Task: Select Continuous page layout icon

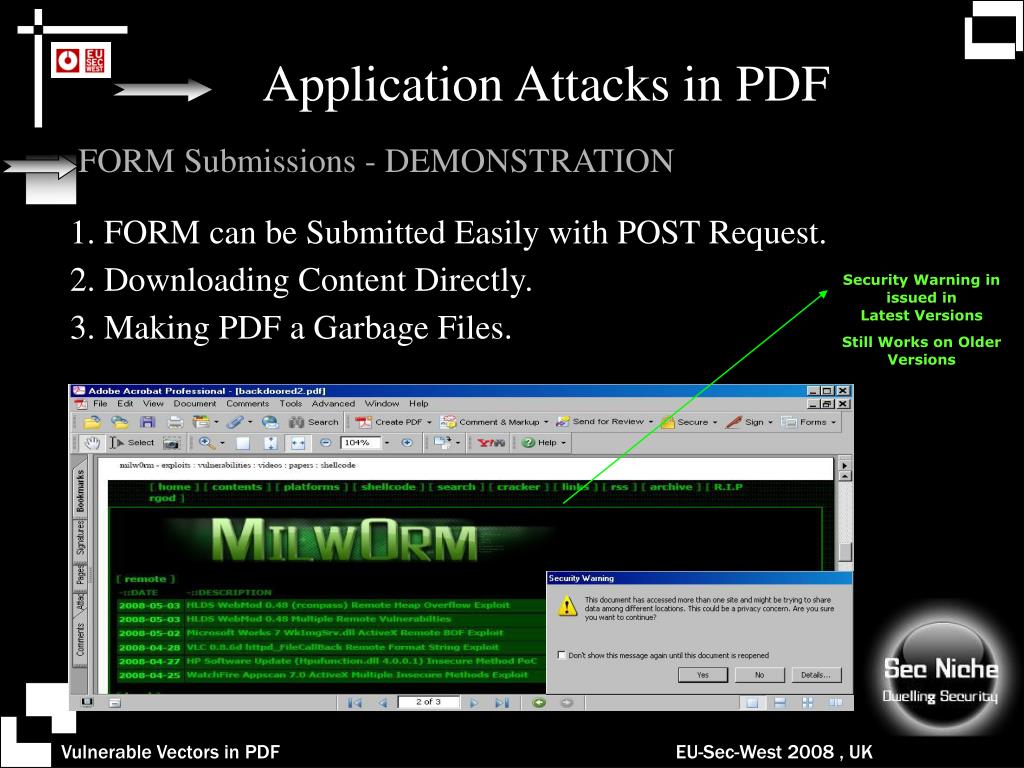Action: click(x=780, y=703)
